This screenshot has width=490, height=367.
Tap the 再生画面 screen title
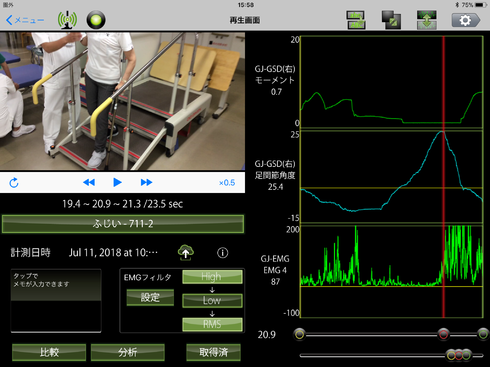coord(245,20)
